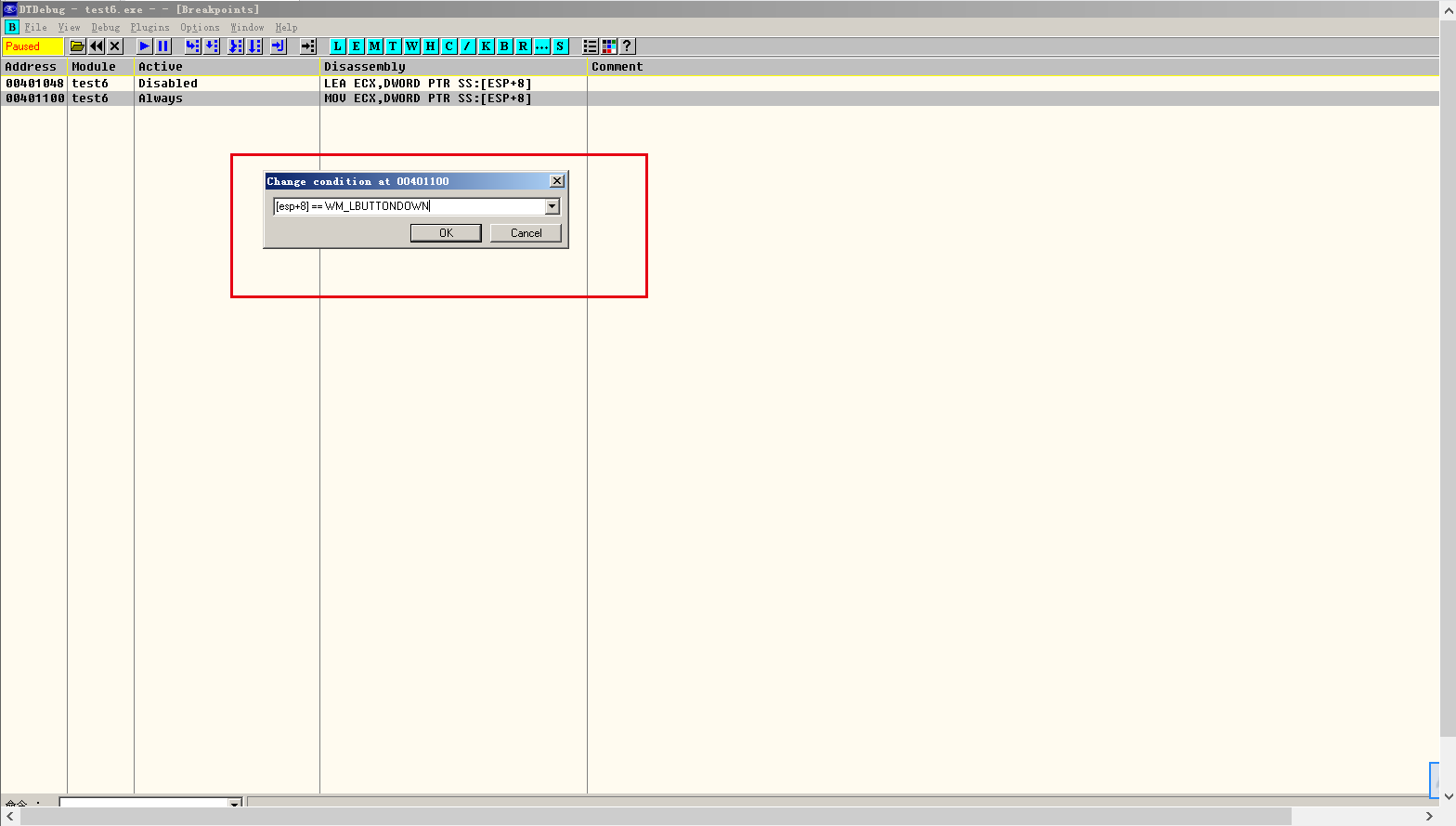The width and height of the screenshot is (1456, 826).
Task: Execute till return toolbar icon
Action: 279,46
